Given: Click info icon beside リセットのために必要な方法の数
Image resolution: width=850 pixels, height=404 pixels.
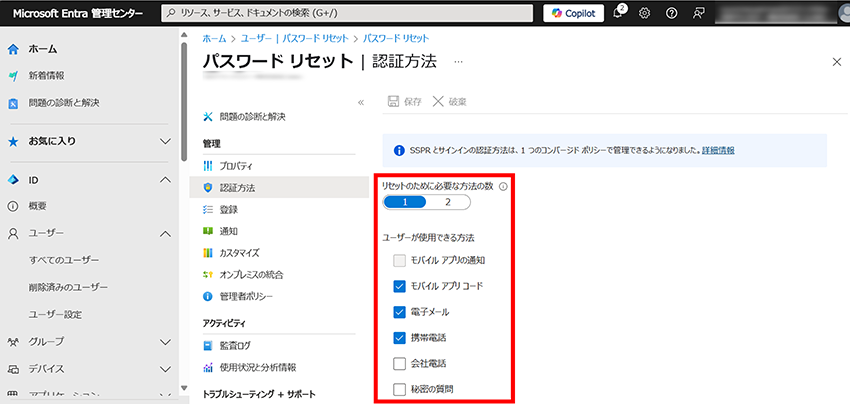Looking at the screenshot, I should [502, 187].
